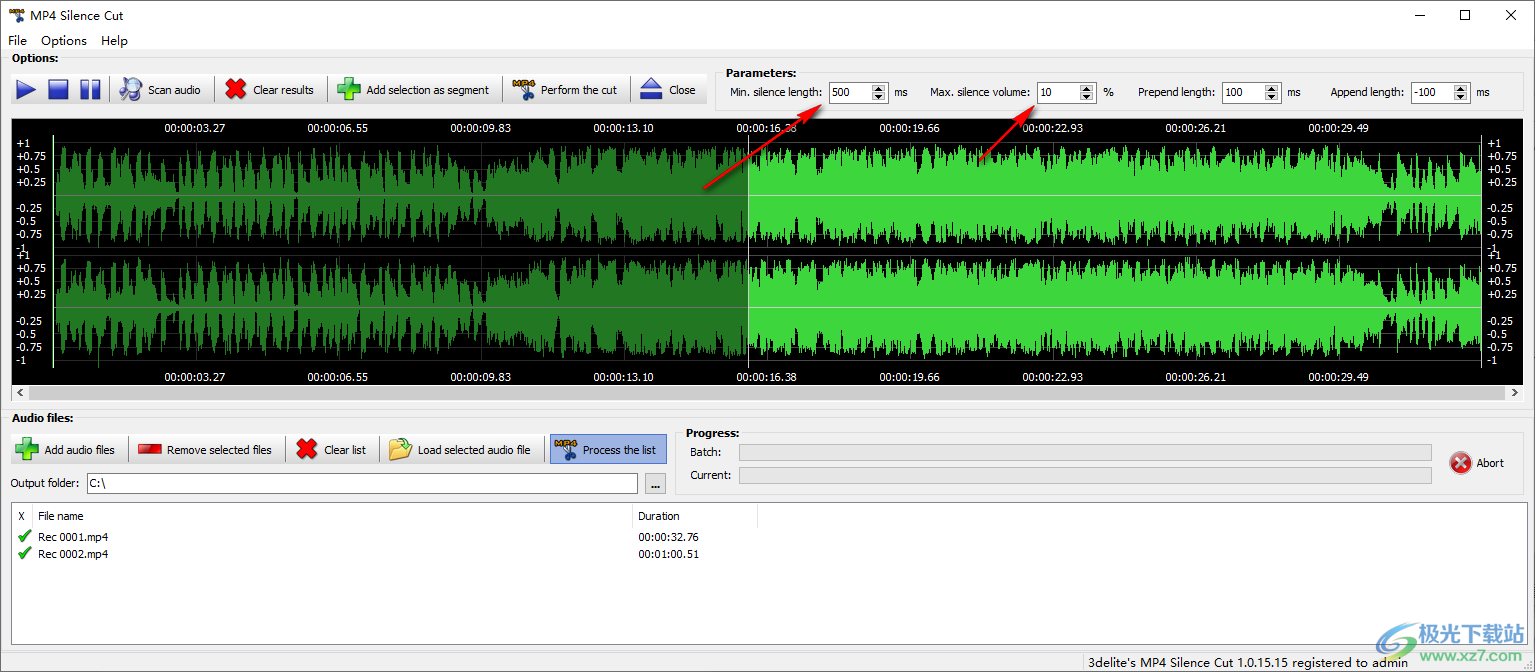Click the status bar registration text
1535x672 pixels.
[x=1248, y=662]
